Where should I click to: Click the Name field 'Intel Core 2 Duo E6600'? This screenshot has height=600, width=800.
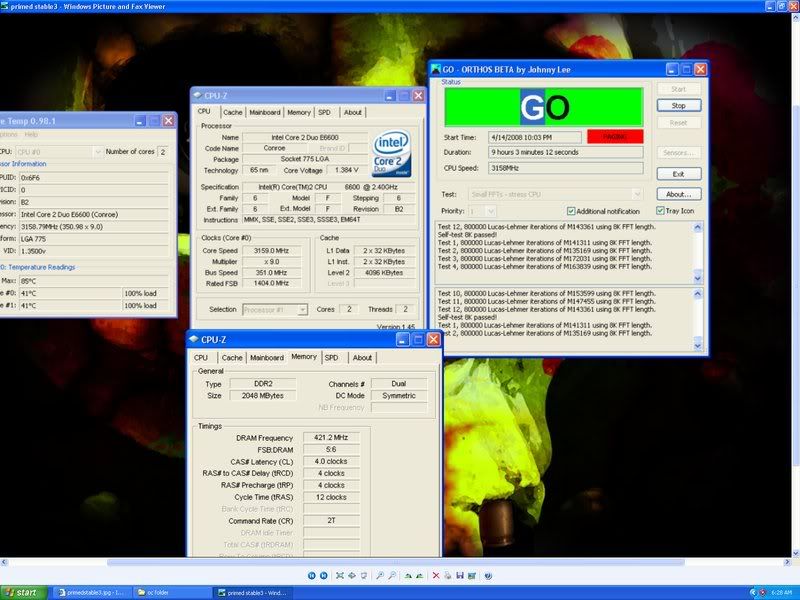point(305,137)
